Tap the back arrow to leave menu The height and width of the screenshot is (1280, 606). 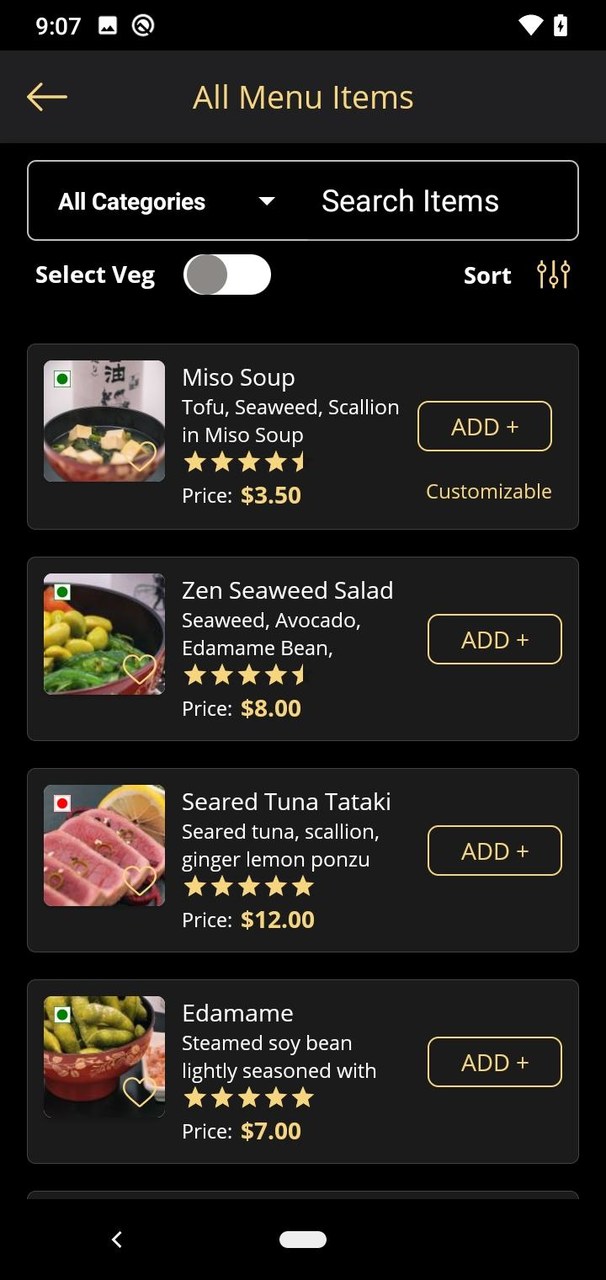point(46,96)
